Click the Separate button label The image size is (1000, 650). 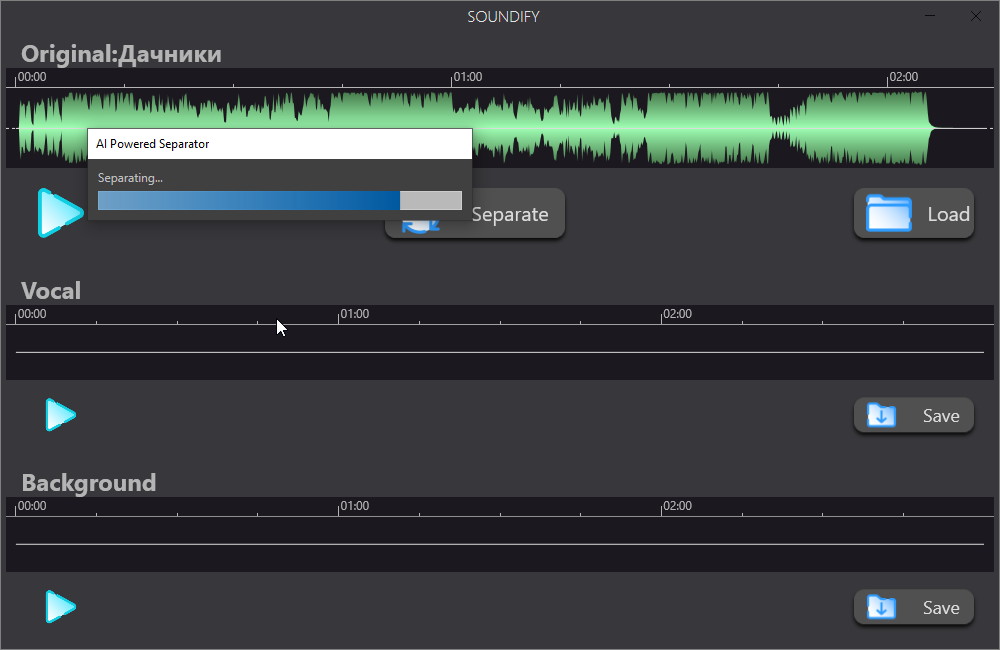pos(510,214)
